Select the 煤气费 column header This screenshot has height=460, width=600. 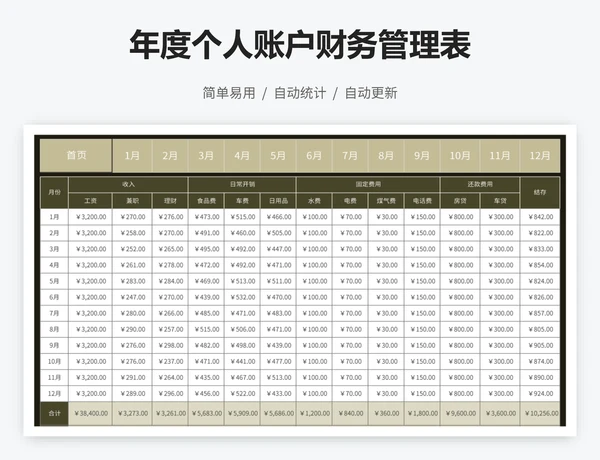coord(386,201)
